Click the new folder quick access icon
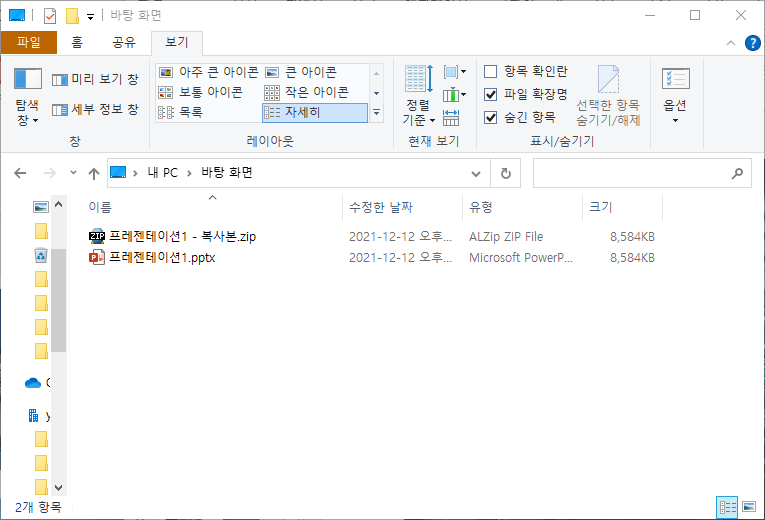Screen dimensions: 765x520 point(72,16)
